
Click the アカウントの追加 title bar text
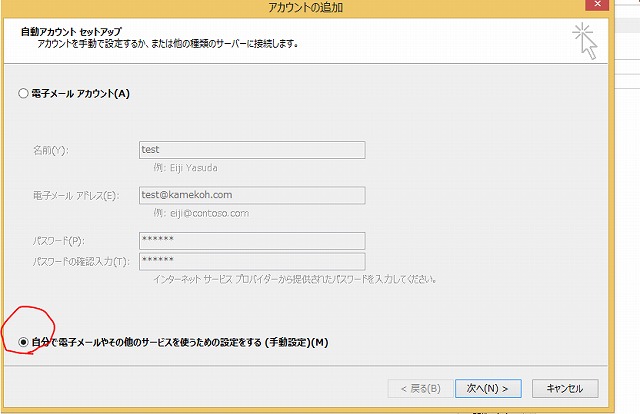[x=305, y=7]
